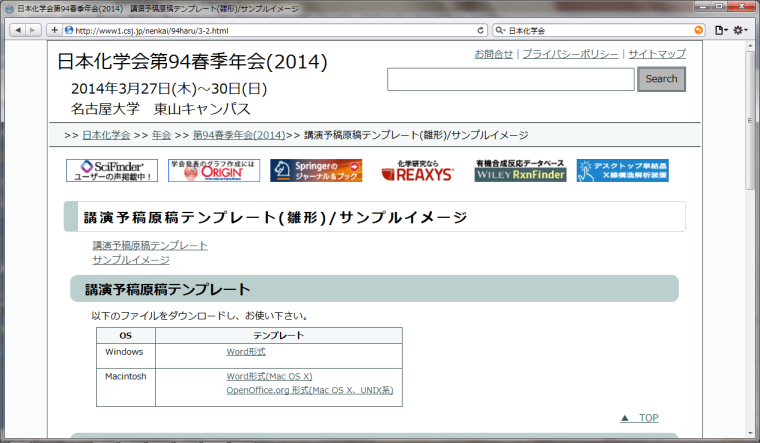Image resolution: width=760 pixels, height=443 pixels.
Task: Open the ORIGIN graph software banner
Action: click(214, 171)
